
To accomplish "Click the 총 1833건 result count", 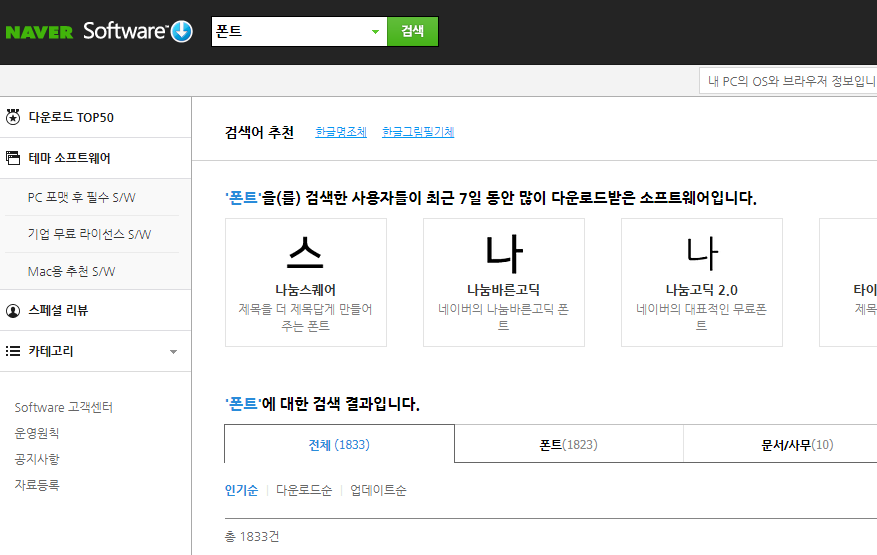I will [x=252, y=537].
